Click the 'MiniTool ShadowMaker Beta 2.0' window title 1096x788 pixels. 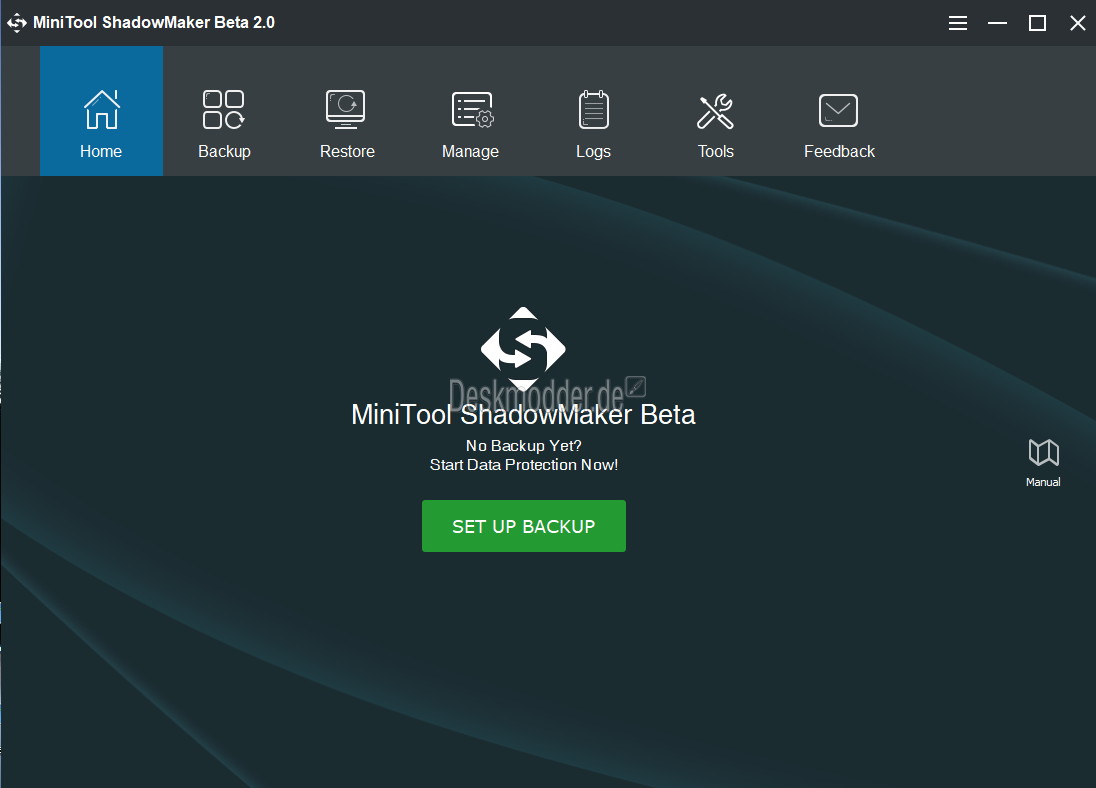pos(154,22)
